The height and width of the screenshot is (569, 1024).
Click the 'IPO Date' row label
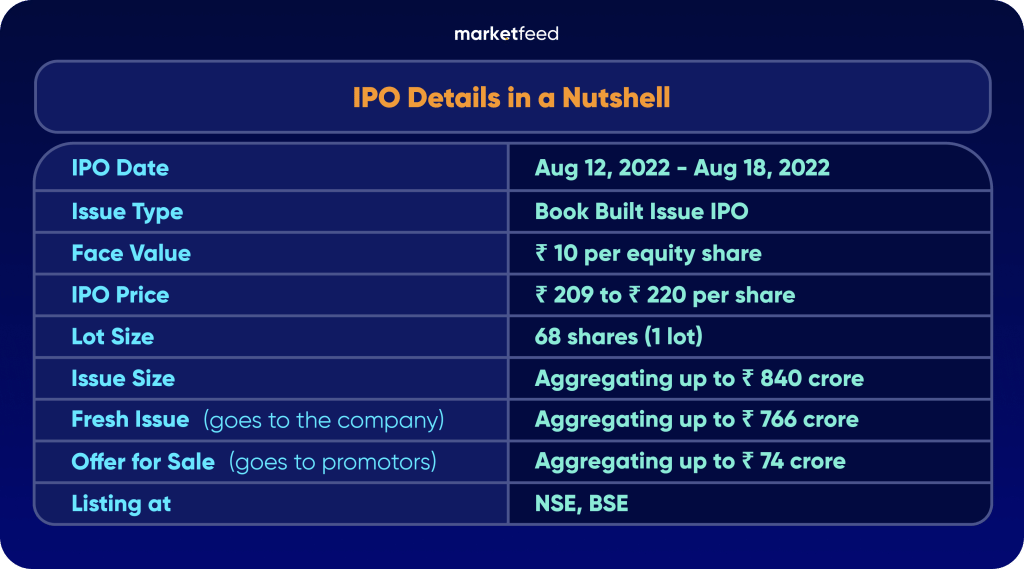pos(120,168)
